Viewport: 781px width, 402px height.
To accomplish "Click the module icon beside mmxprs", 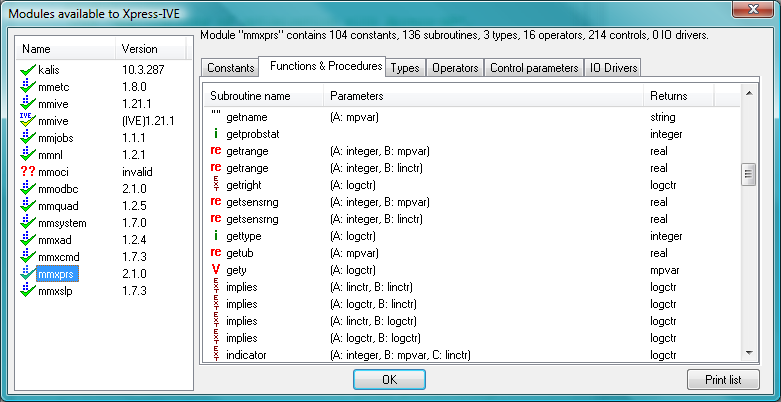I will tap(28, 274).
